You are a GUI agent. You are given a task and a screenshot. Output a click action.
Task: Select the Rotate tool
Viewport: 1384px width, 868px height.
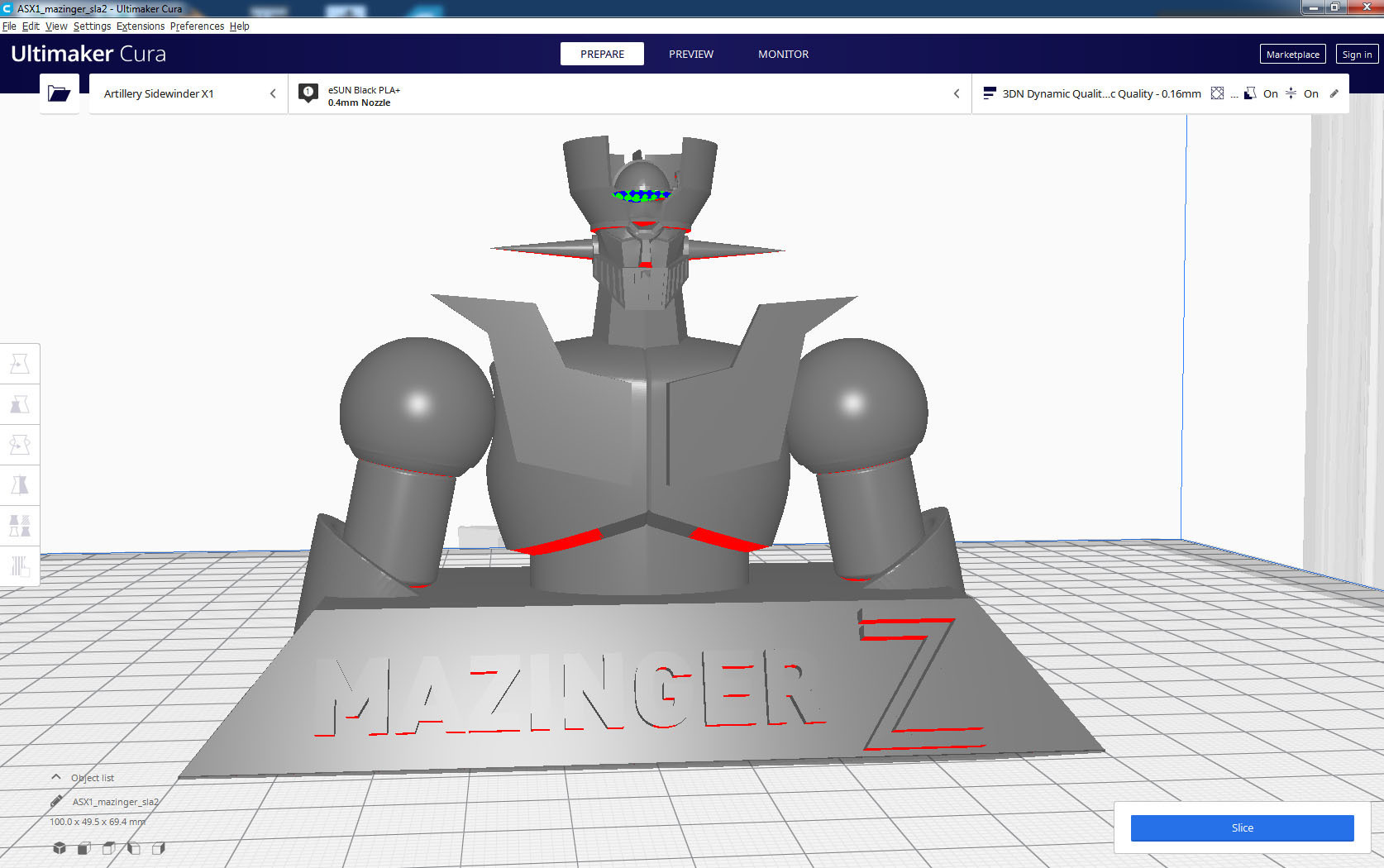20,445
